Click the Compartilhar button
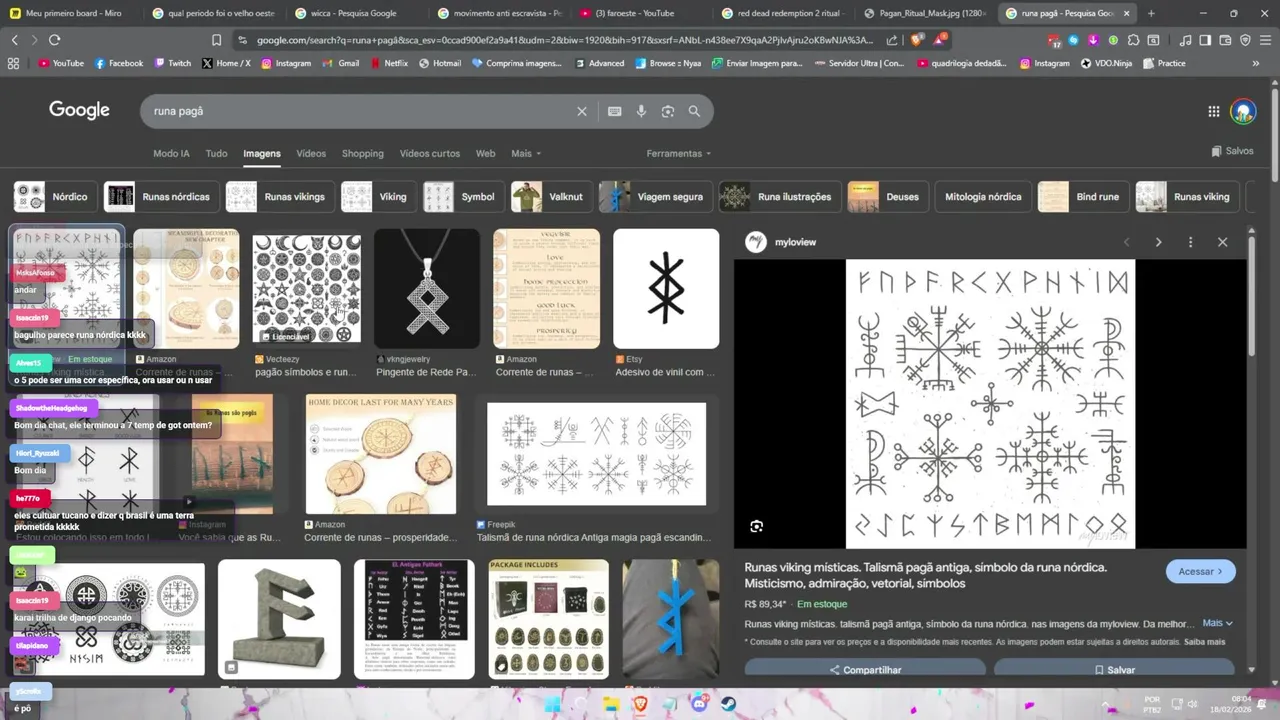Image resolution: width=1280 pixels, height=720 pixels. 865,670
